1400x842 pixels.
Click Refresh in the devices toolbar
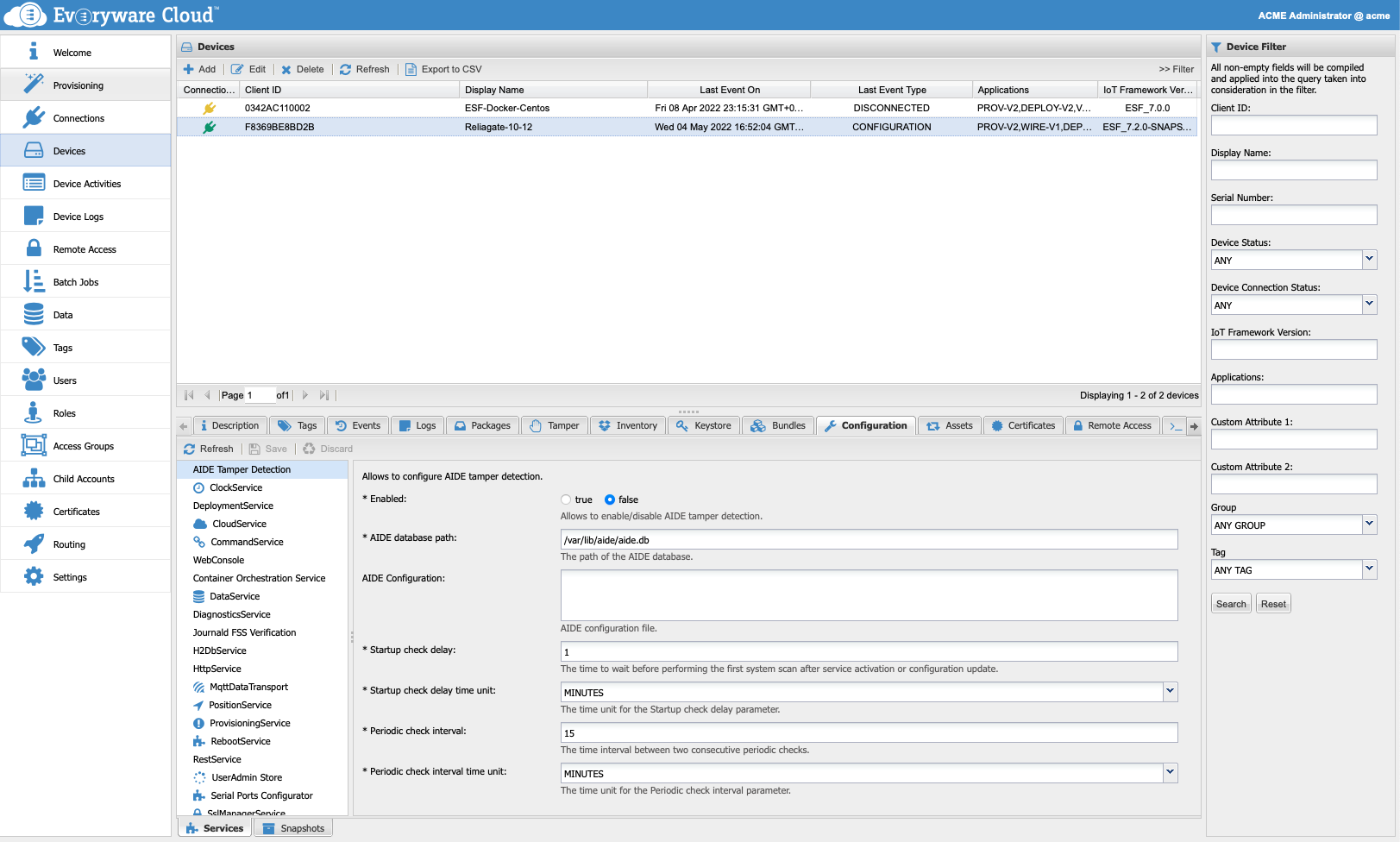(x=364, y=69)
